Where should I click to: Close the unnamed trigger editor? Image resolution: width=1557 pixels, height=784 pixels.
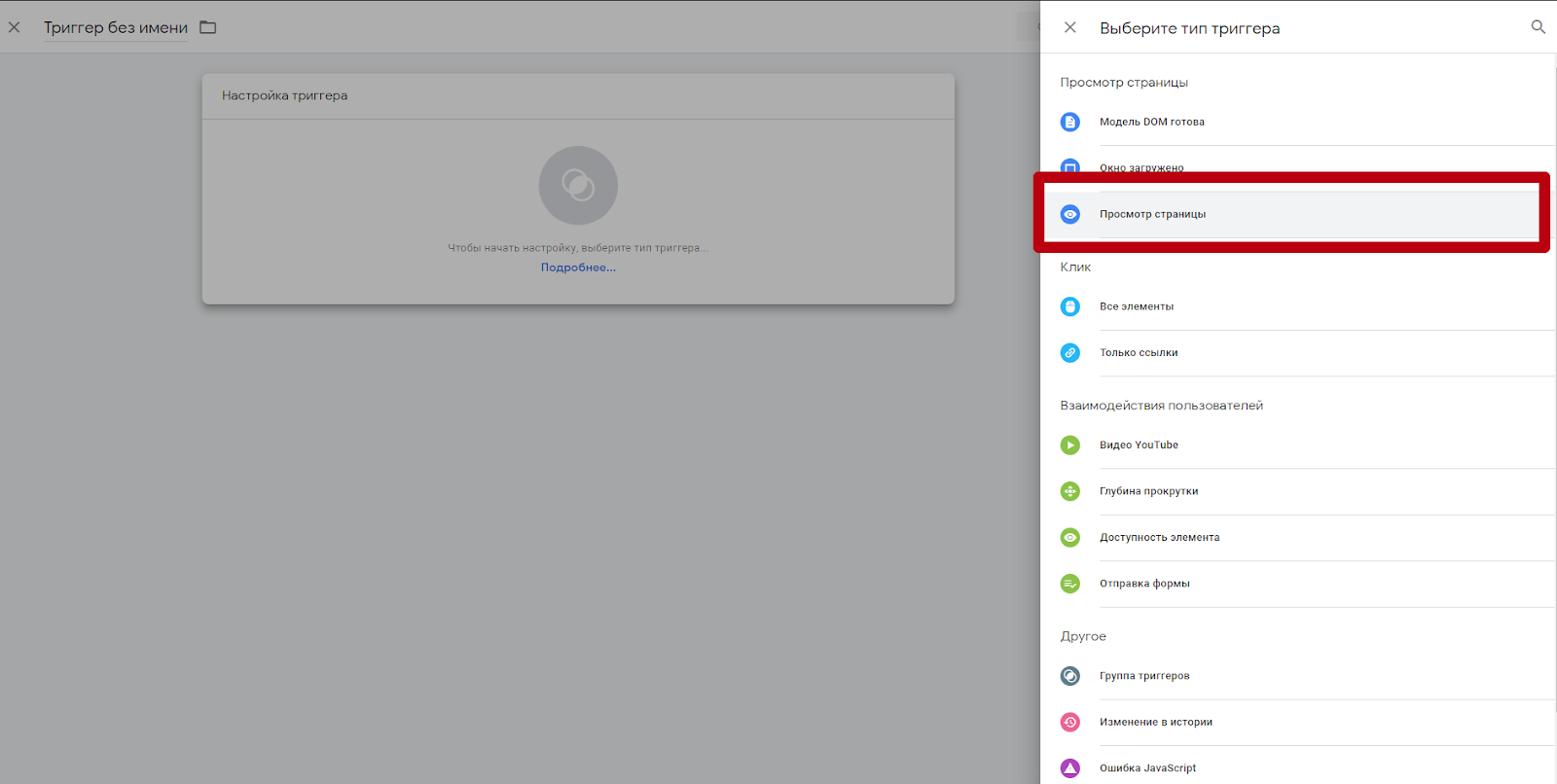pos(15,27)
